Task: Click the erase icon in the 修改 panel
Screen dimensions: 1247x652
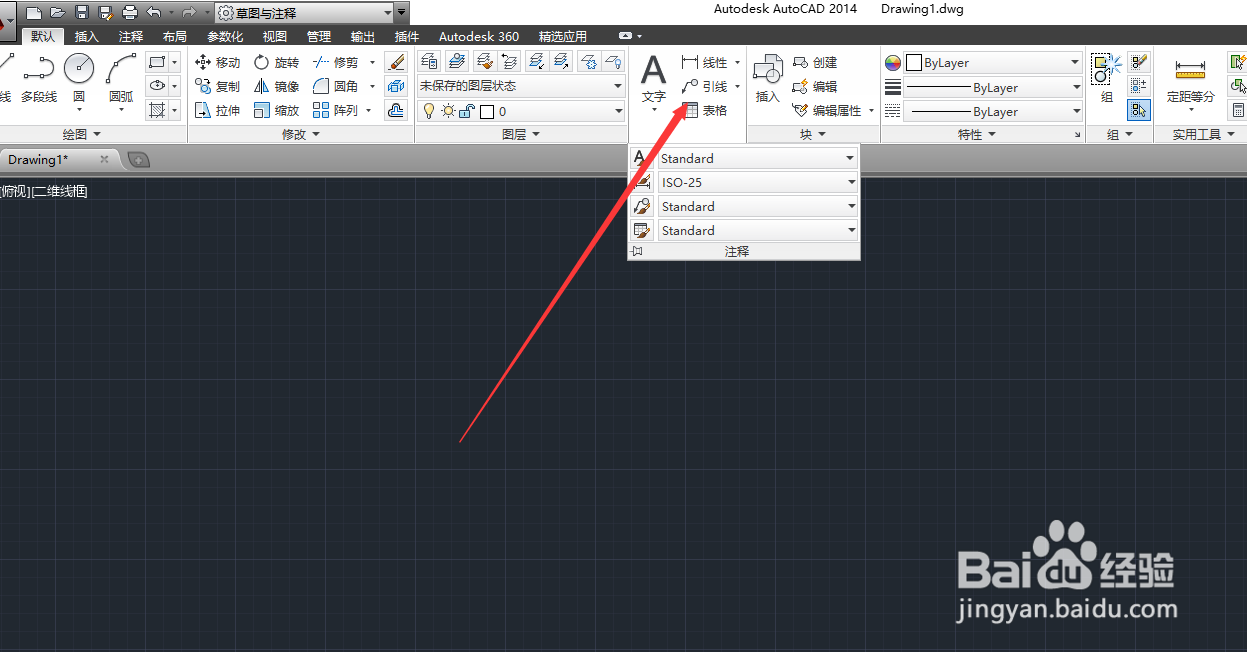Action: (x=396, y=62)
